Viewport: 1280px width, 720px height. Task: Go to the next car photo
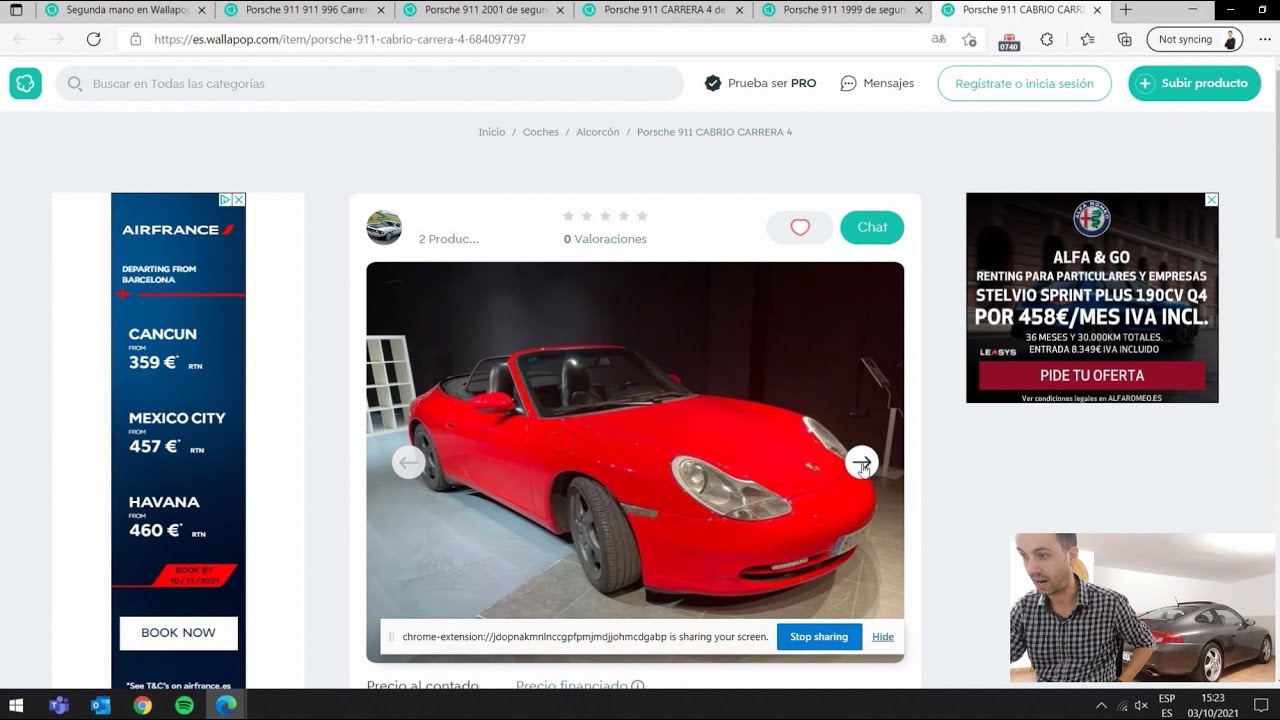point(862,462)
